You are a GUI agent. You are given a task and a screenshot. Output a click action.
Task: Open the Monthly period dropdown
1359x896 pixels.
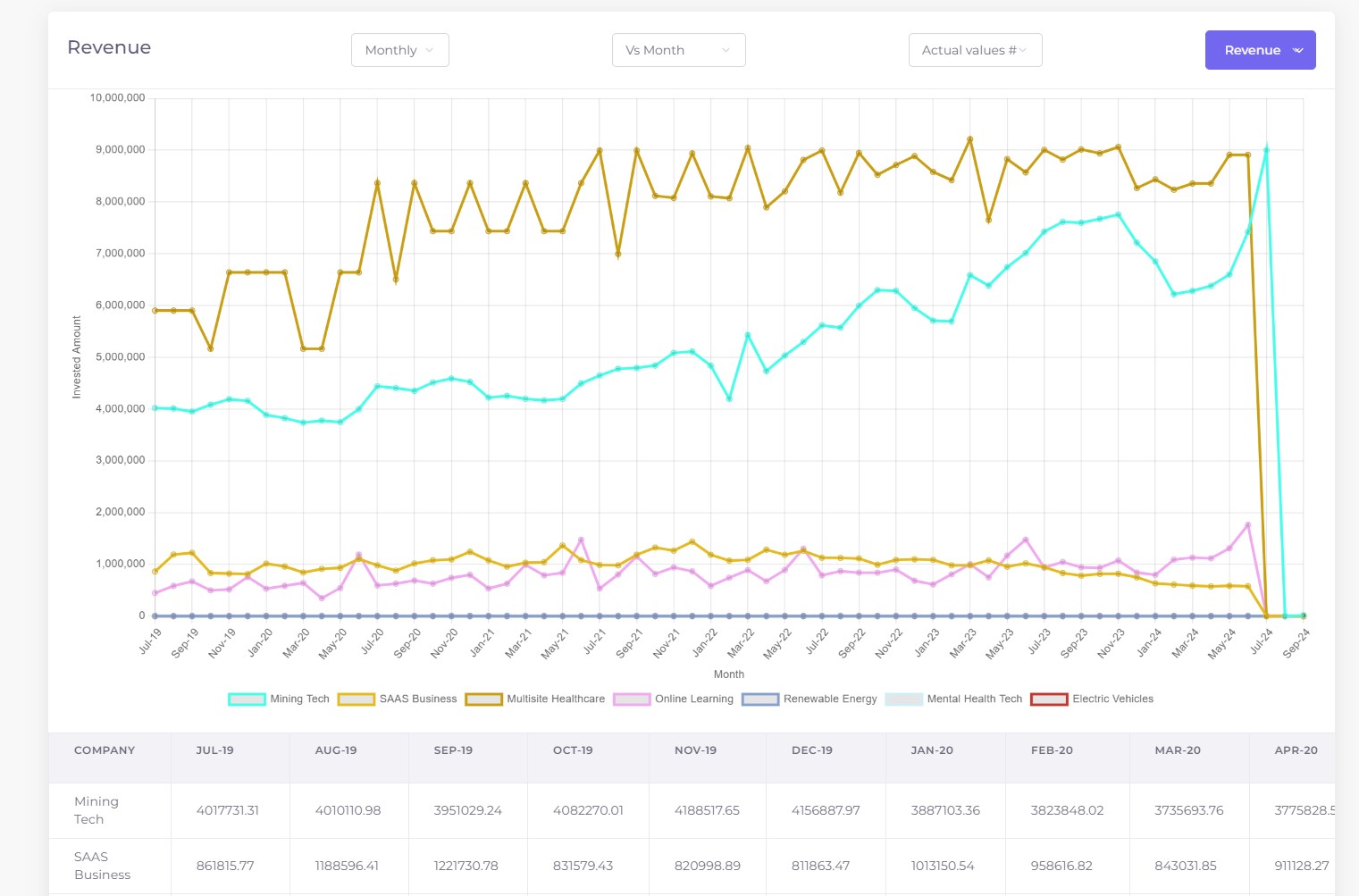pyautogui.click(x=400, y=50)
